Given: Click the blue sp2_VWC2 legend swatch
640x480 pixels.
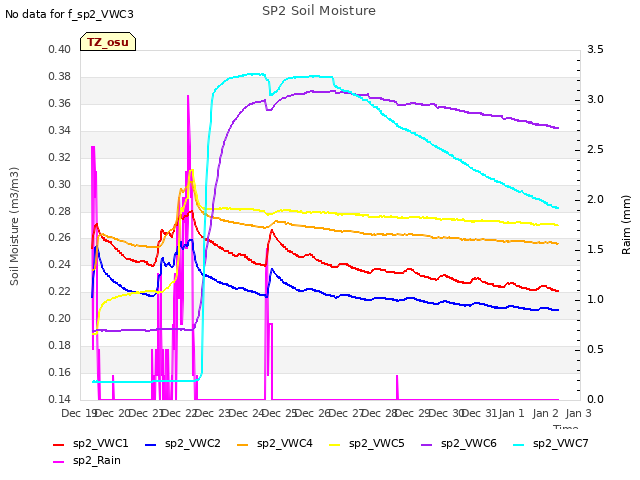Looking at the screenshot, I should pos(151,444).
